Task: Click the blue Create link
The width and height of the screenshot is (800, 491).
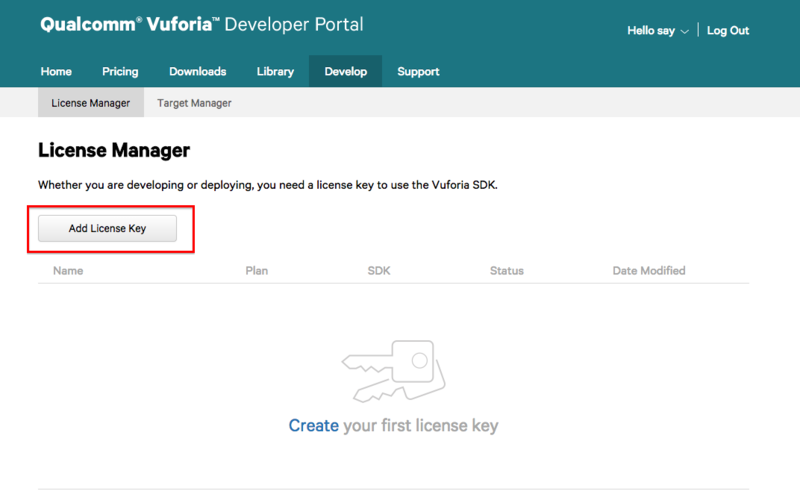Action: pos(313,425)
